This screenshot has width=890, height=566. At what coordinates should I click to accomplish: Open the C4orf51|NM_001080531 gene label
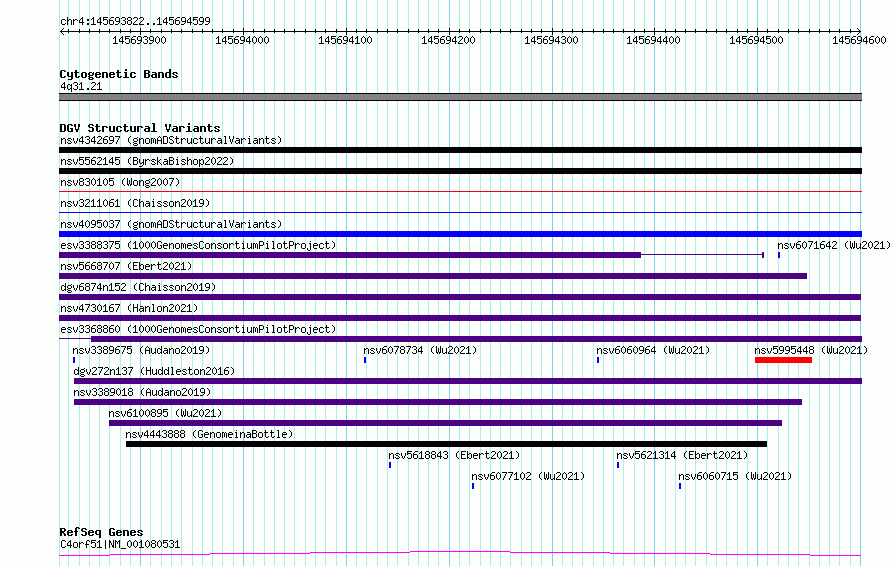pyautogui.click(x=120, y=544)
